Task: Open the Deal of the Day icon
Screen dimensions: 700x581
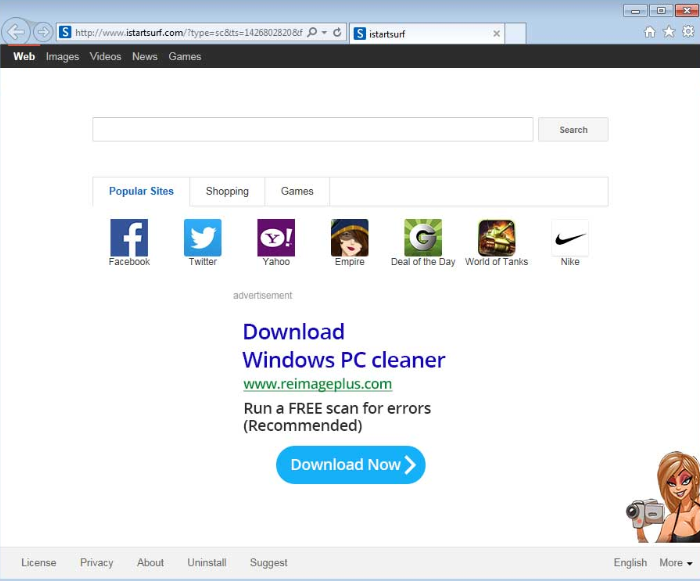Action: pos(423,238)
